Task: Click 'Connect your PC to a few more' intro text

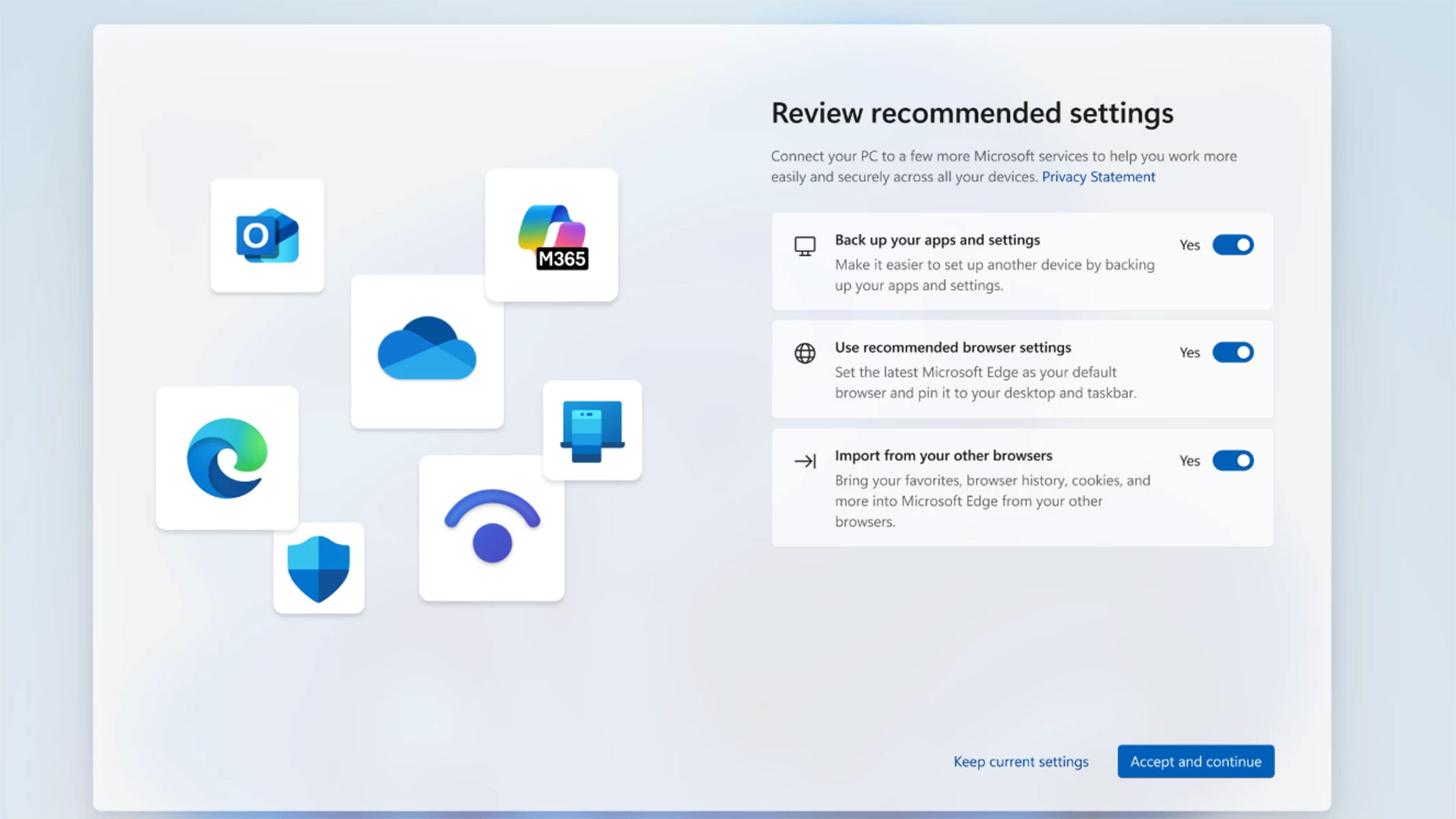Action: click(x=1004, y=166)
